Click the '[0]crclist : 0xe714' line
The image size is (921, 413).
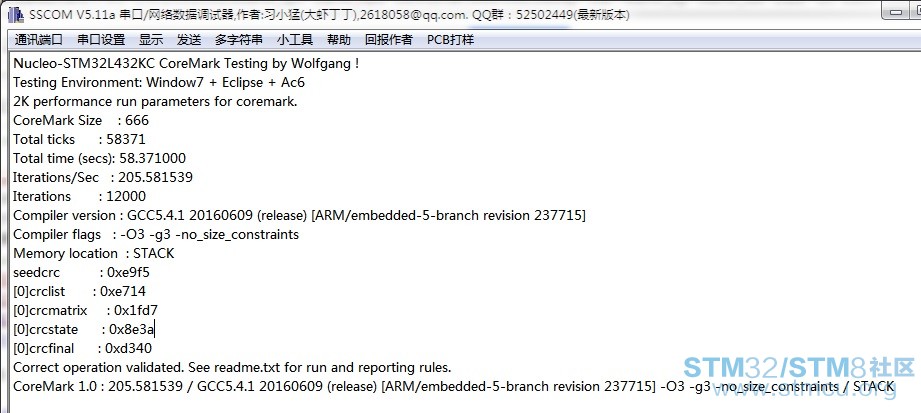[79, 291]
